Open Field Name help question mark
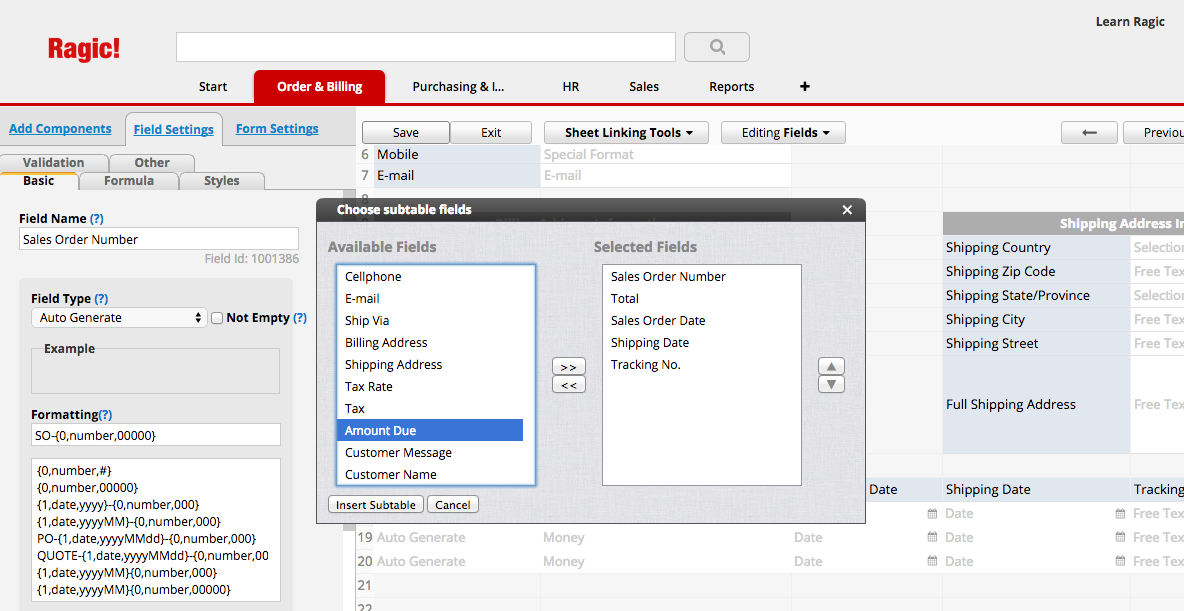 coord(97,219)
